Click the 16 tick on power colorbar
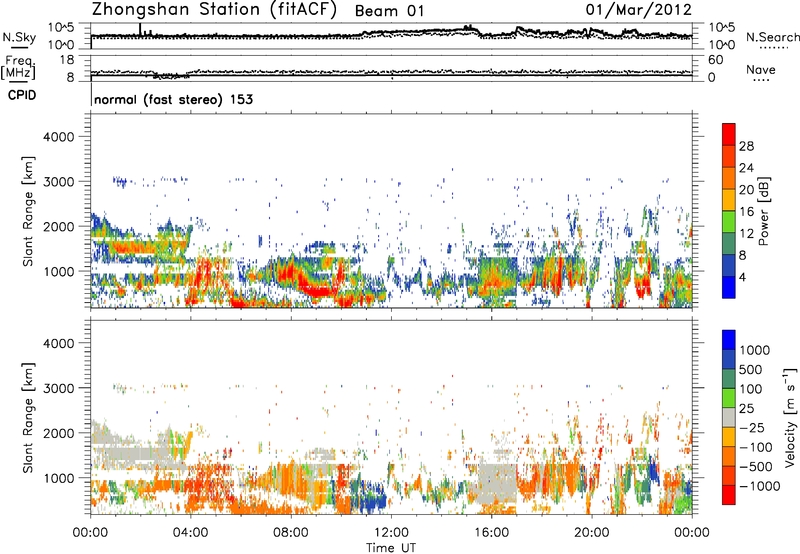800x554 pixels. click(746, 212)
